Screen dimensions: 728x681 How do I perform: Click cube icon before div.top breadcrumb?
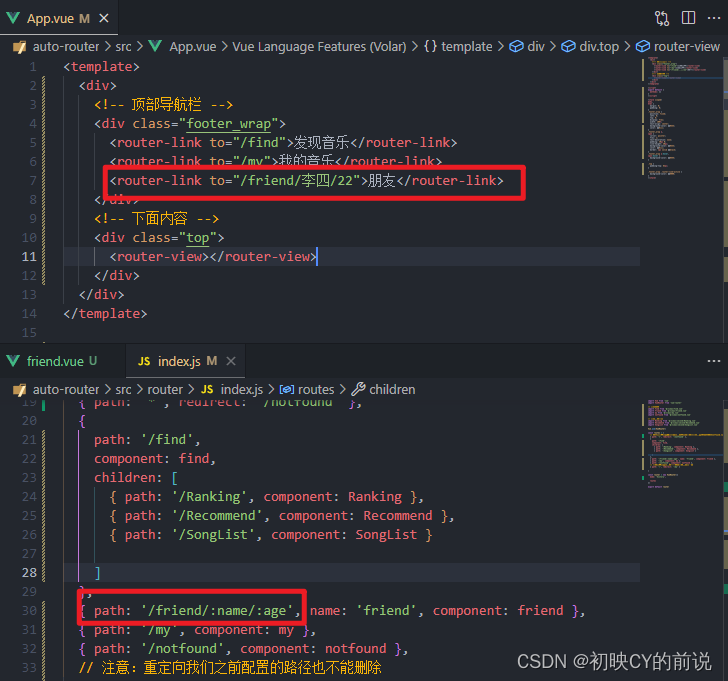pyautogui.click(x=568, y=46)
